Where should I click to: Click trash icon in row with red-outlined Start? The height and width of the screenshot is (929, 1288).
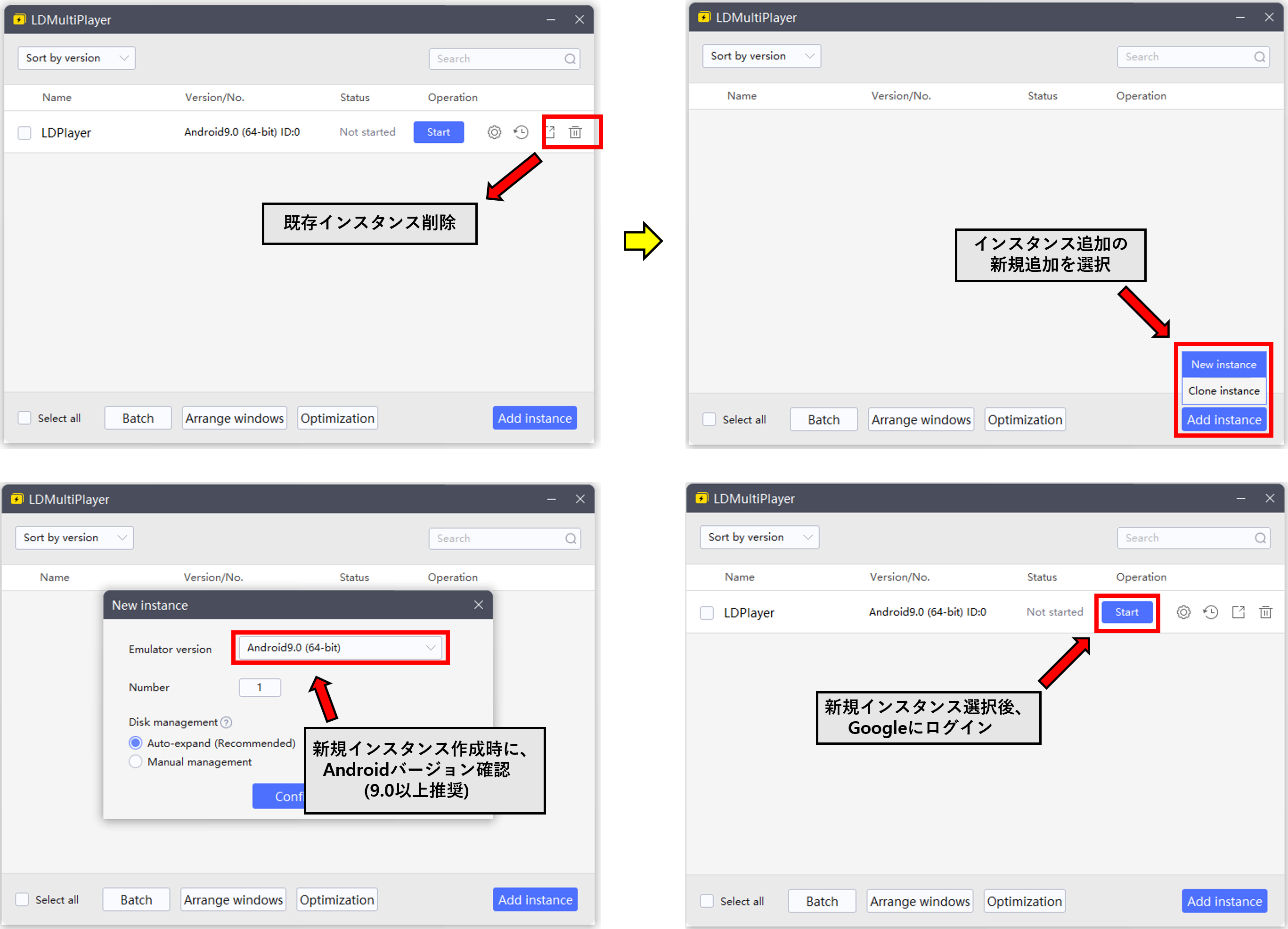pyautogui.click(x=1265, y=612)
